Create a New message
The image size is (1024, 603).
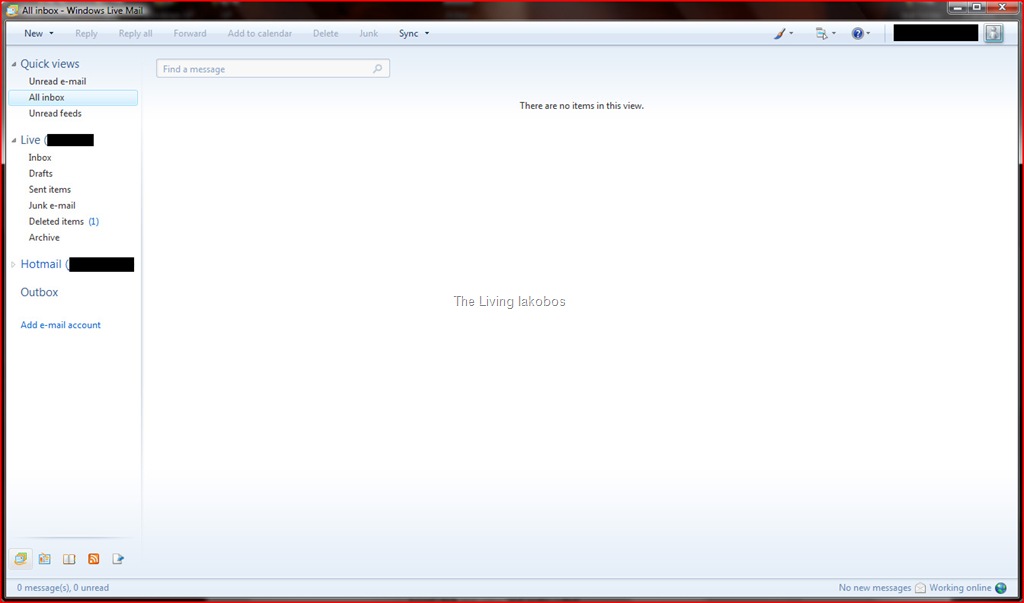(33, 33)
